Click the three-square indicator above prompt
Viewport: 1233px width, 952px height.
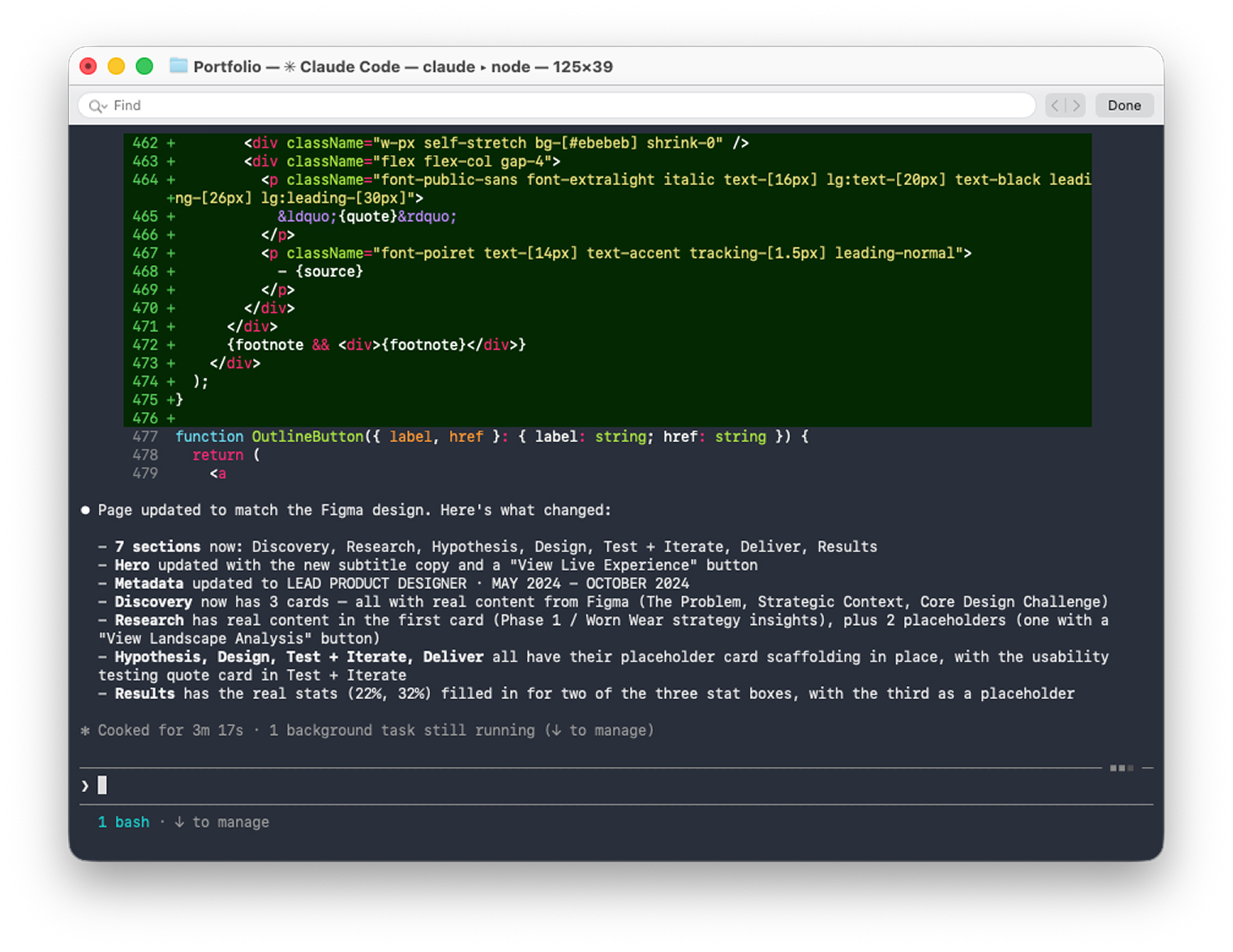tap(1121, 768)
